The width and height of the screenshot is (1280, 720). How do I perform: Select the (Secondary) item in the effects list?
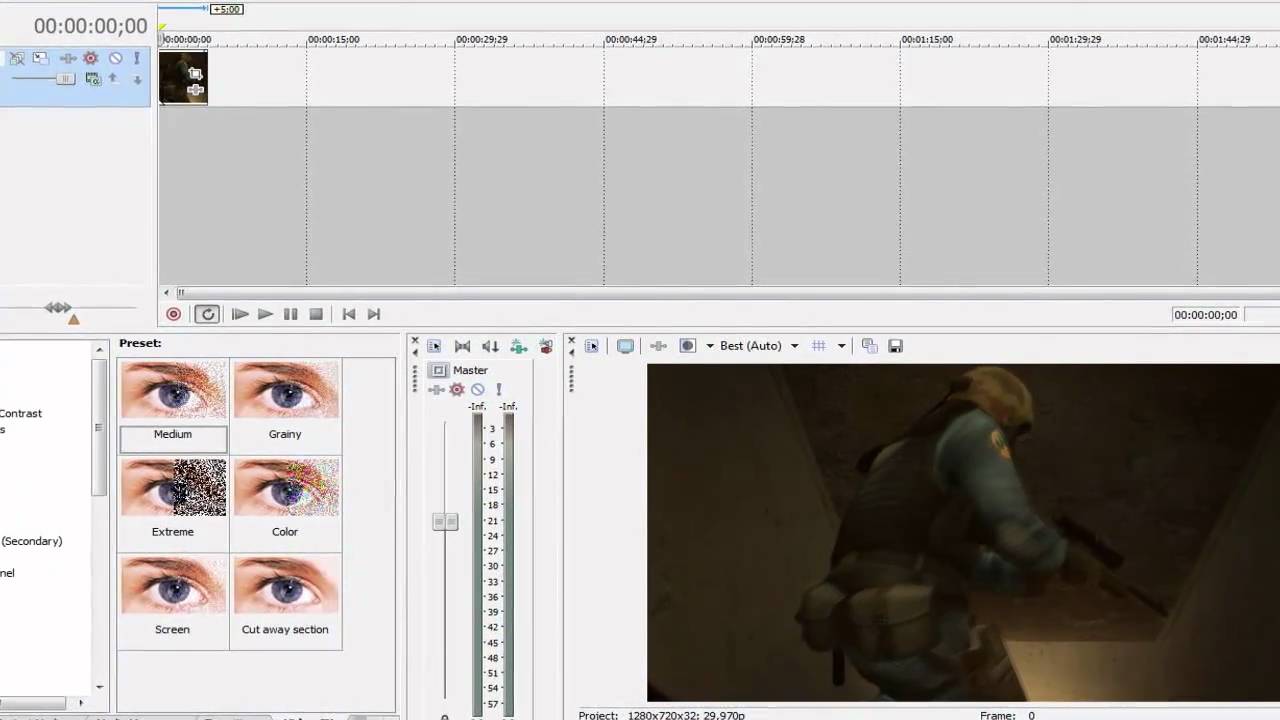point(32,541)
